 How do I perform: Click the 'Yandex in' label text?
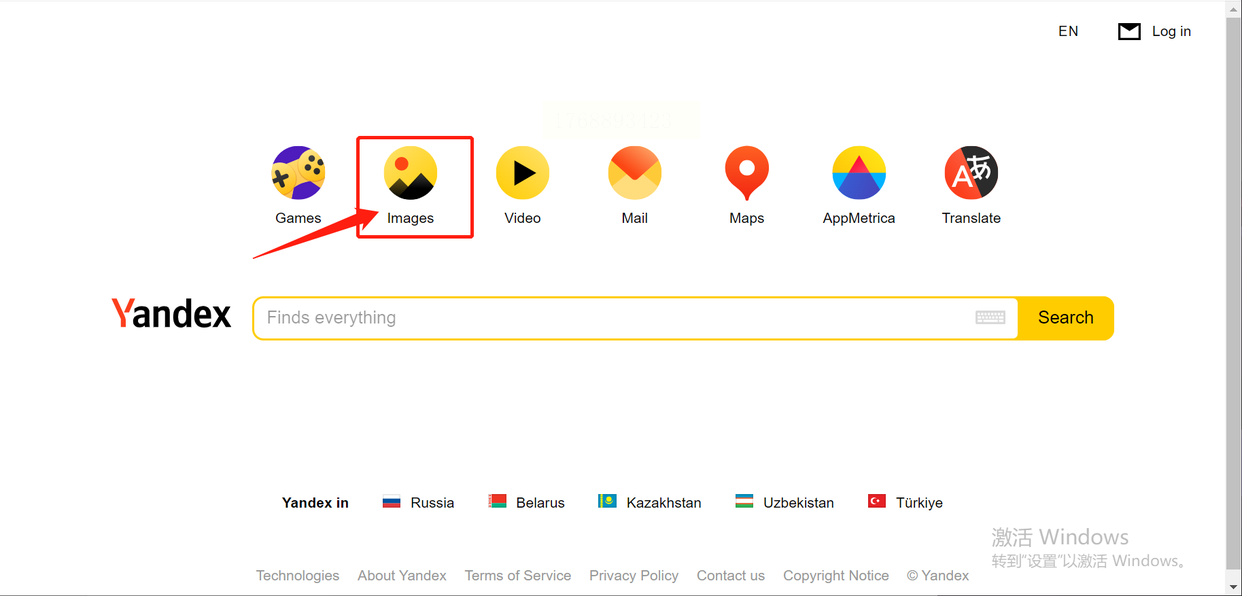pyautogui.click(x=315, y=503)
